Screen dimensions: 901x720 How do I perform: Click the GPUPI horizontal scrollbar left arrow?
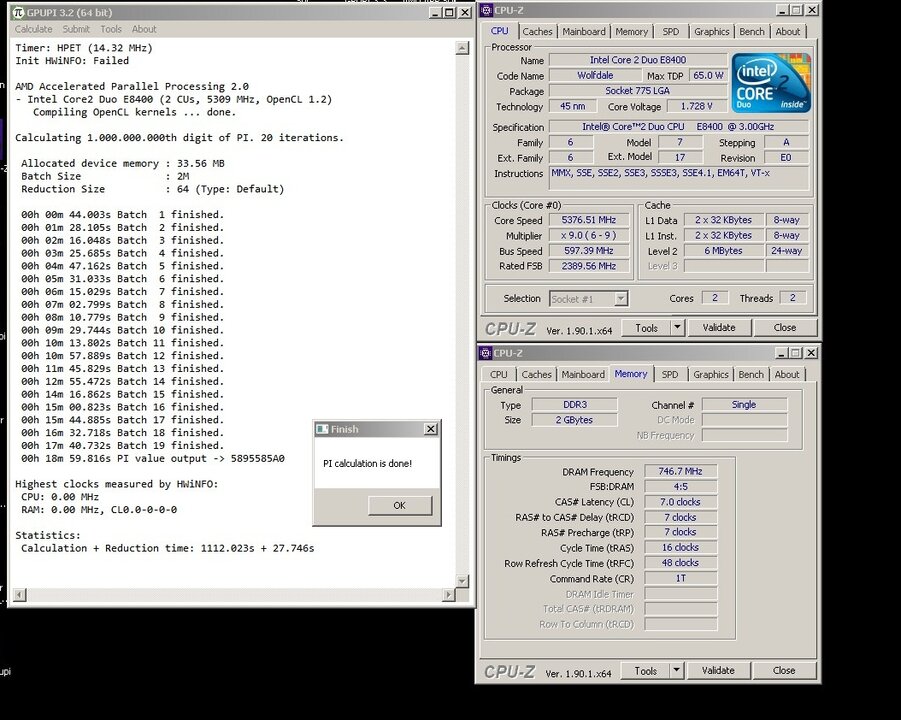[x=20, y=595]
